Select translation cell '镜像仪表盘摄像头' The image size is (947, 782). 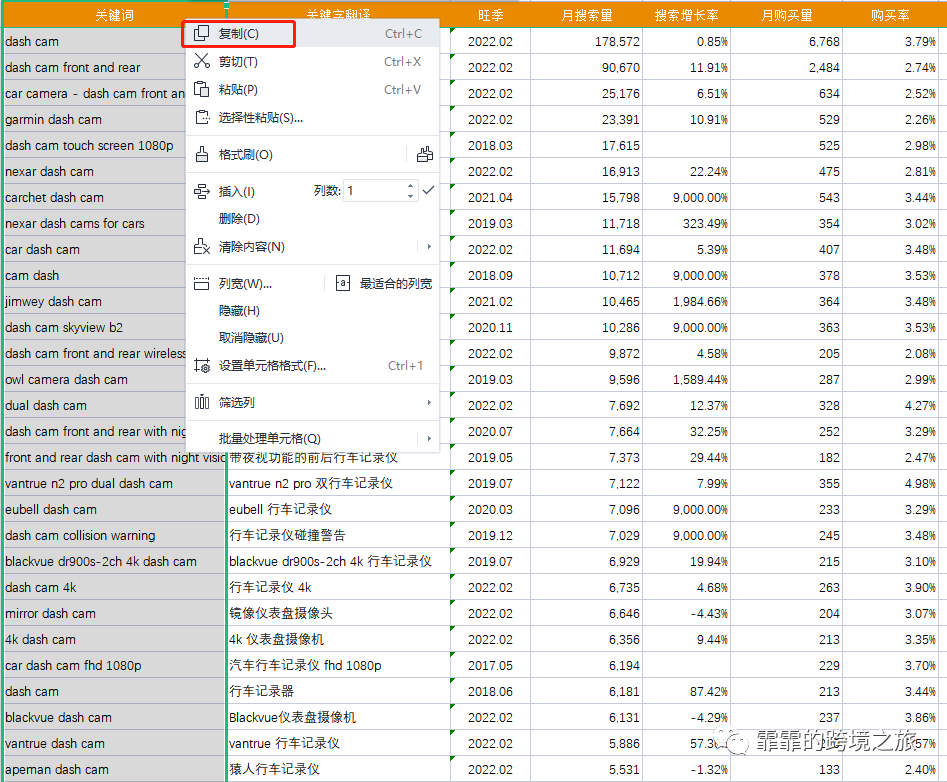click(339, 614)
